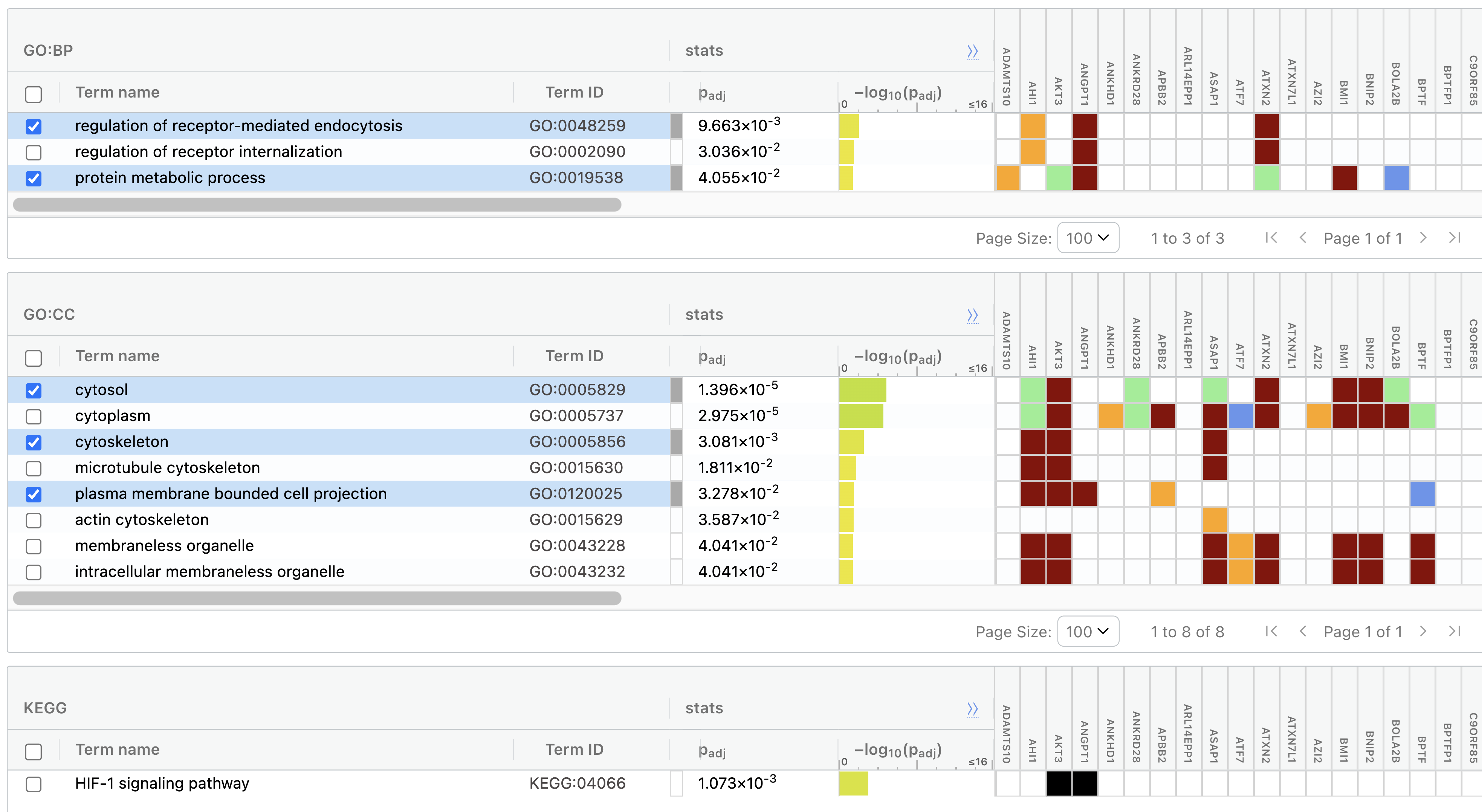This screenshot has height=812, width=1482.
Task: Check the regulation of receptor internalization row
Action: [34, 153]
